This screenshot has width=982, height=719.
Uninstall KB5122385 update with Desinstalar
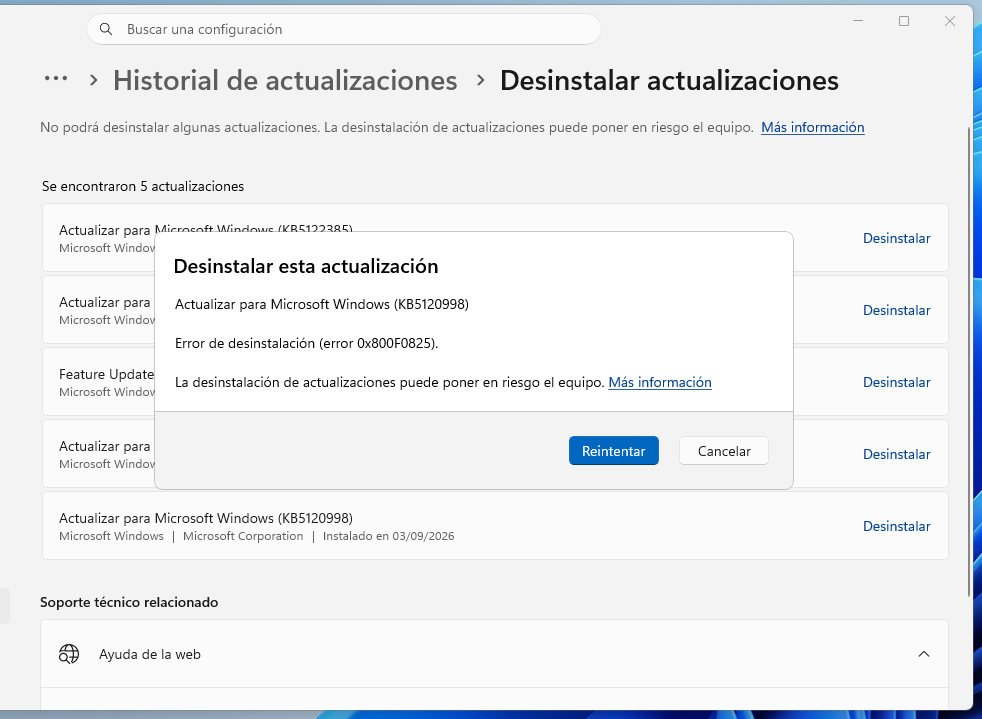896,238
